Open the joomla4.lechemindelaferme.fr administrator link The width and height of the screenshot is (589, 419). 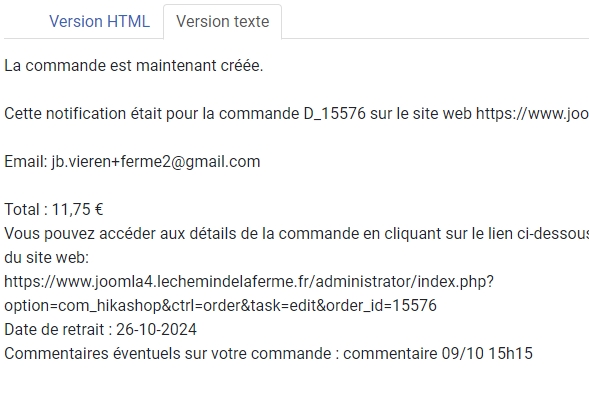[249, 281]
